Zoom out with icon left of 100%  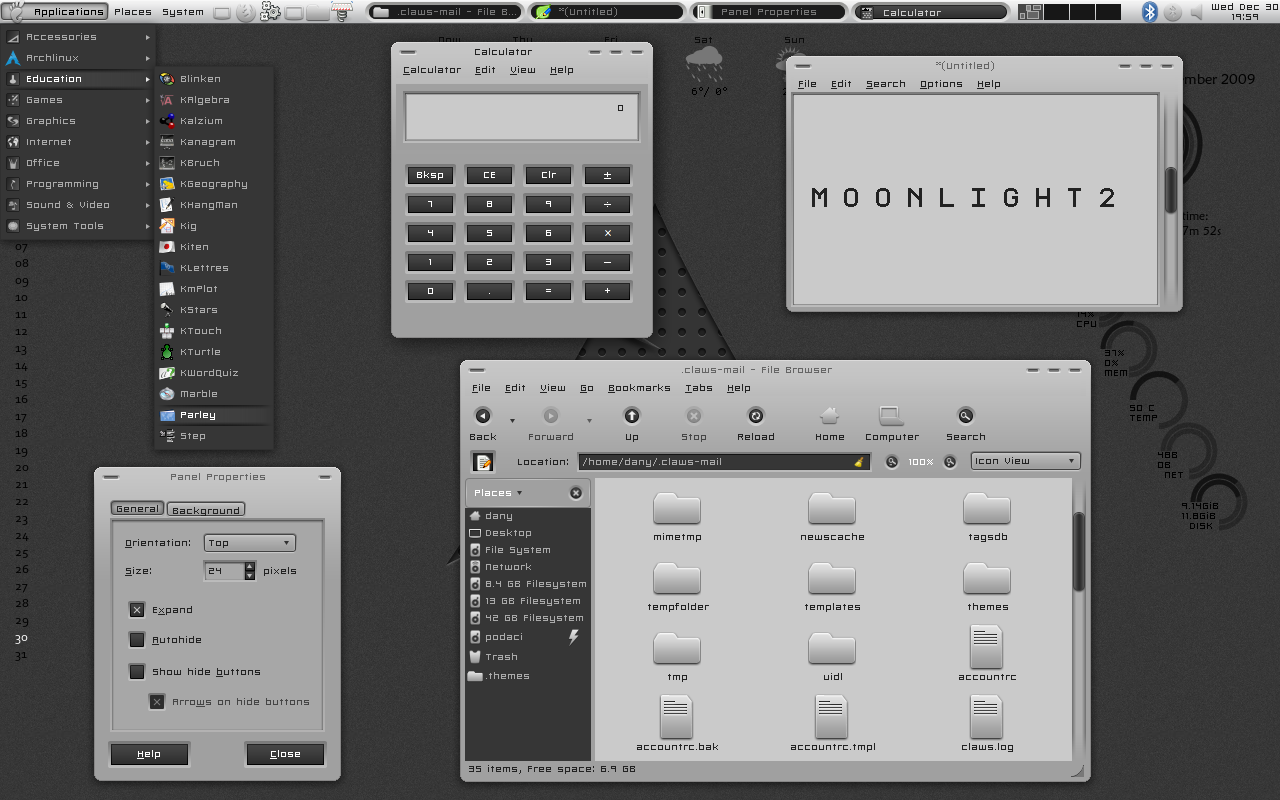click(892, 462)
